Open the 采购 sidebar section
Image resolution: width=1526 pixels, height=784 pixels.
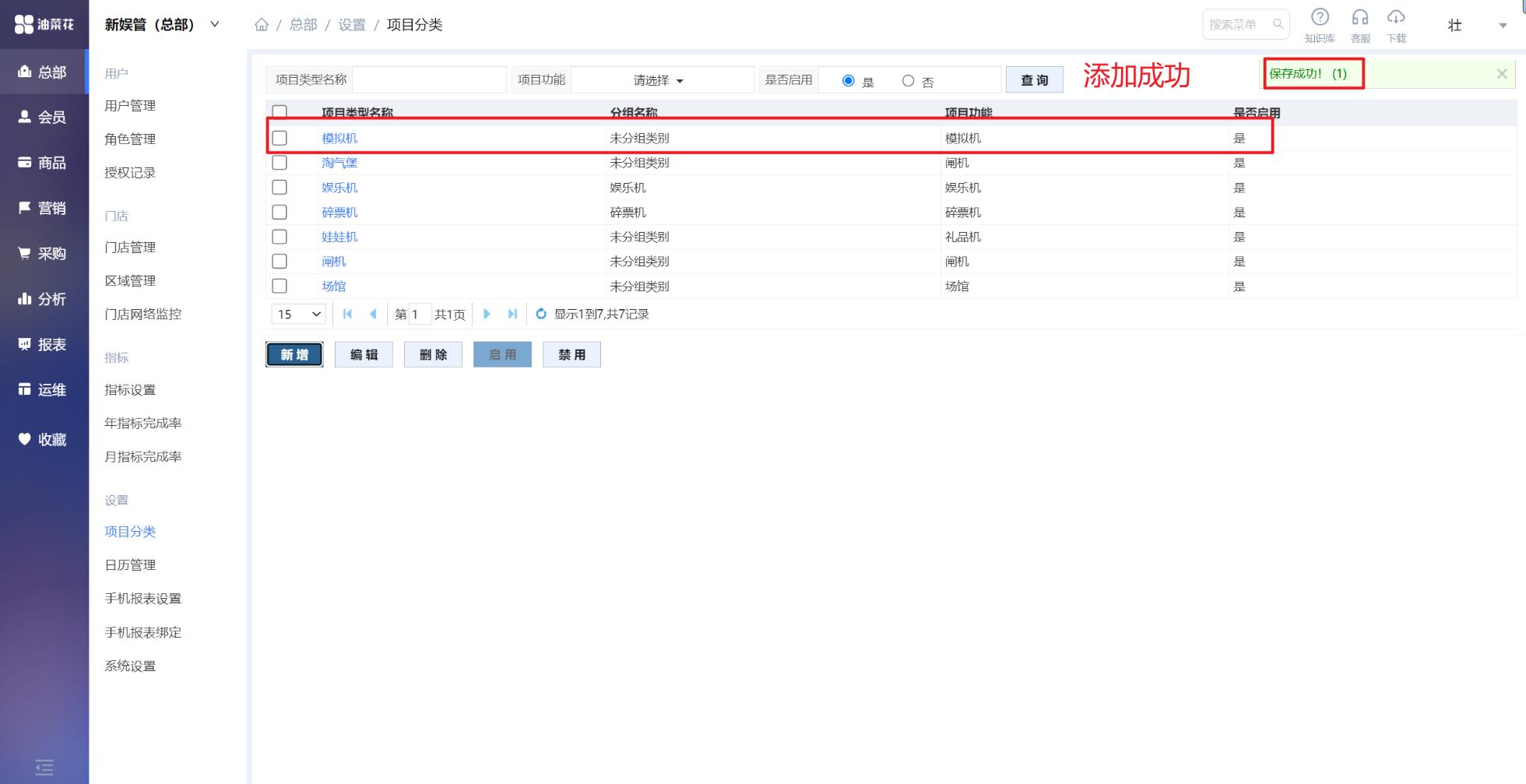coord(44,254)
